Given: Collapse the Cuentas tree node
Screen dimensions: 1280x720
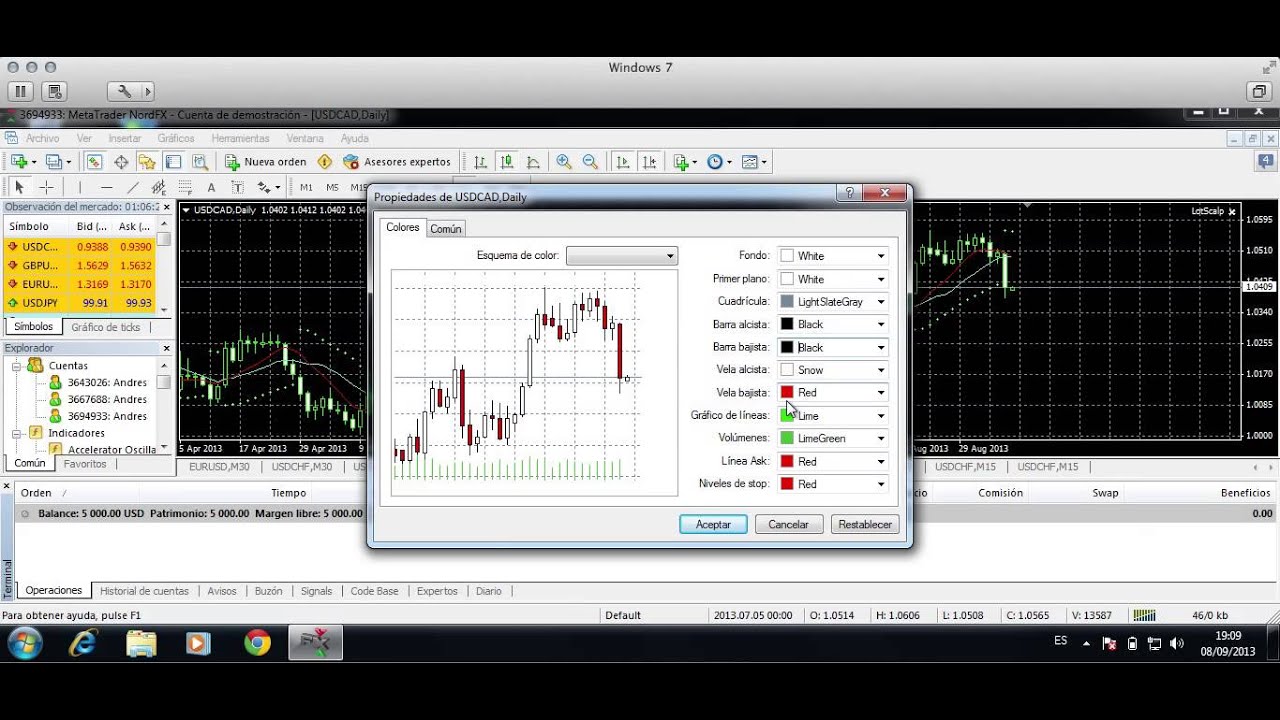Looking at the screenshot, I should [x=18, y=366].
